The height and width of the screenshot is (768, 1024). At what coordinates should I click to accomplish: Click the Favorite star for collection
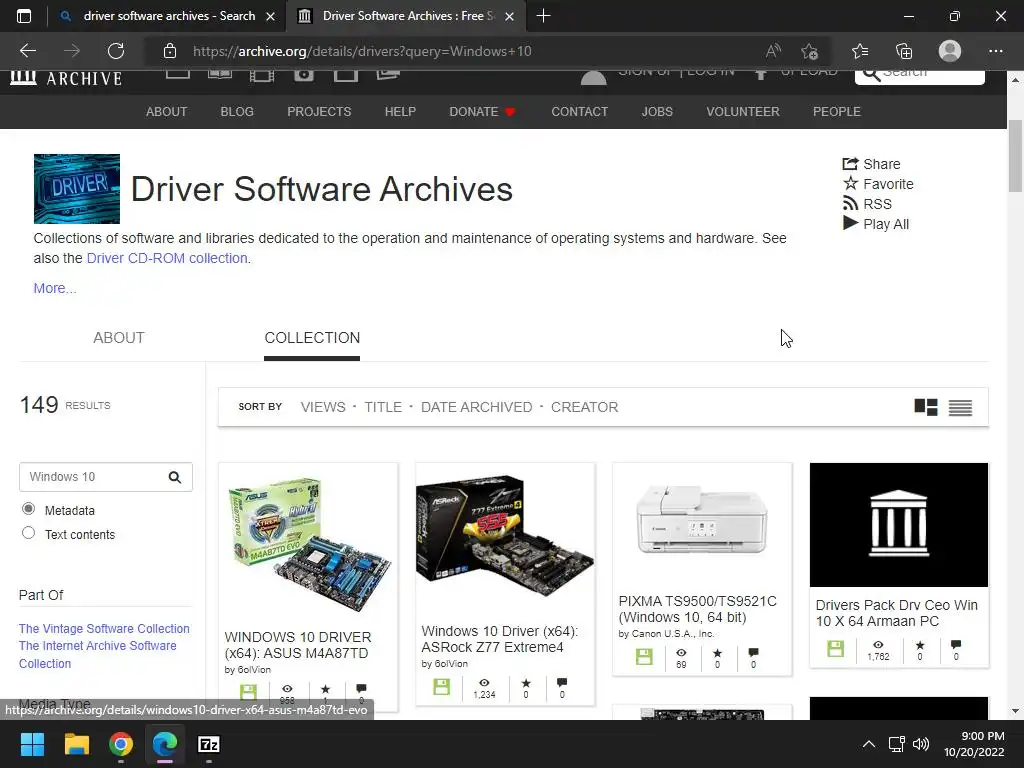point(850,184)
